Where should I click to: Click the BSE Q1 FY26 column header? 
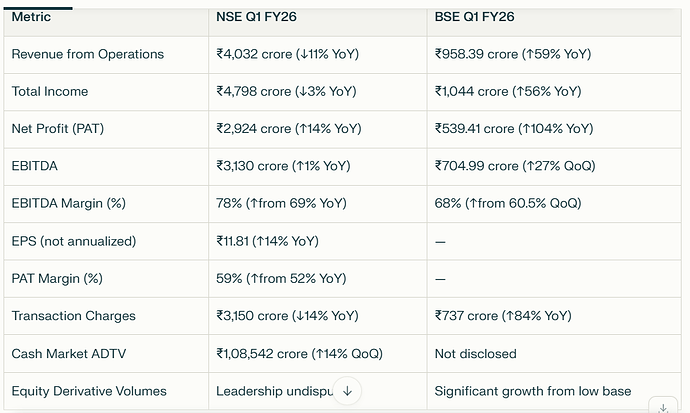477,17
